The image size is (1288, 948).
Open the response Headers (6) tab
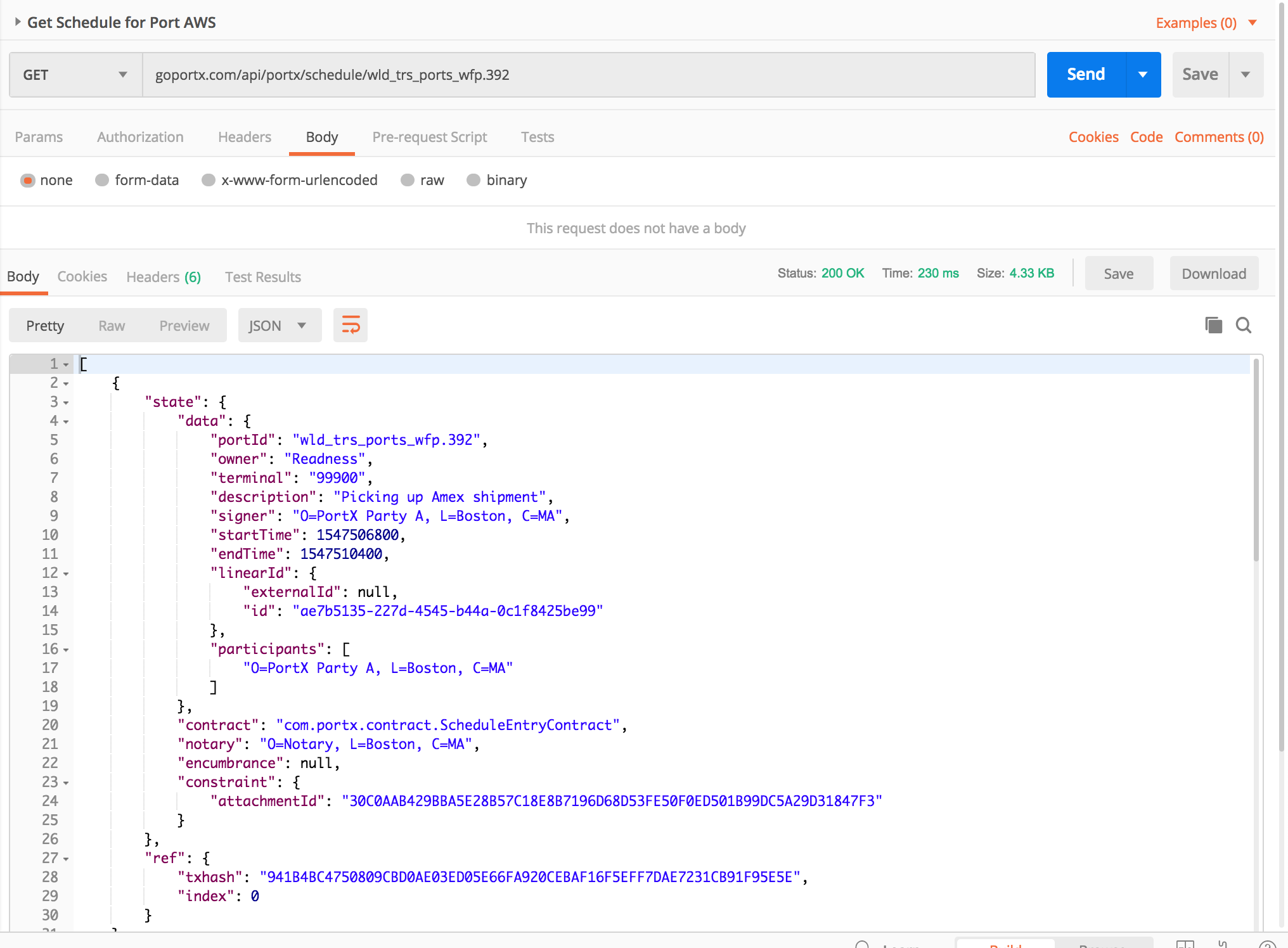(x=164, y=277)
